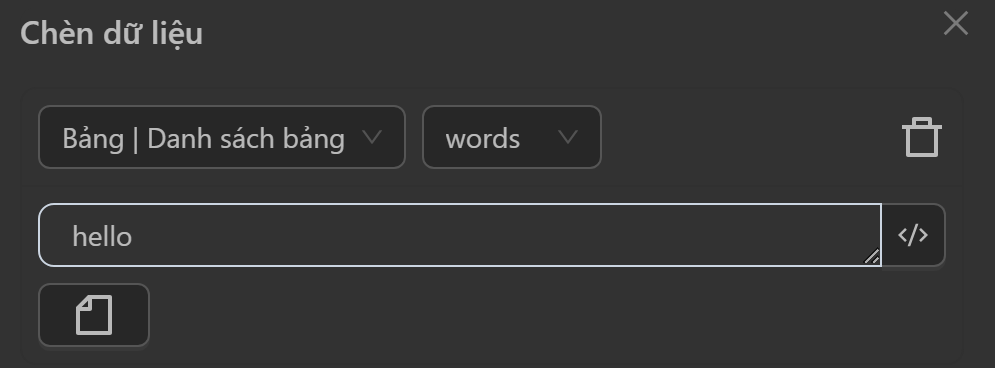
Task: Close the Chèn dữ liệu dialog
Action: click(955, 24)
